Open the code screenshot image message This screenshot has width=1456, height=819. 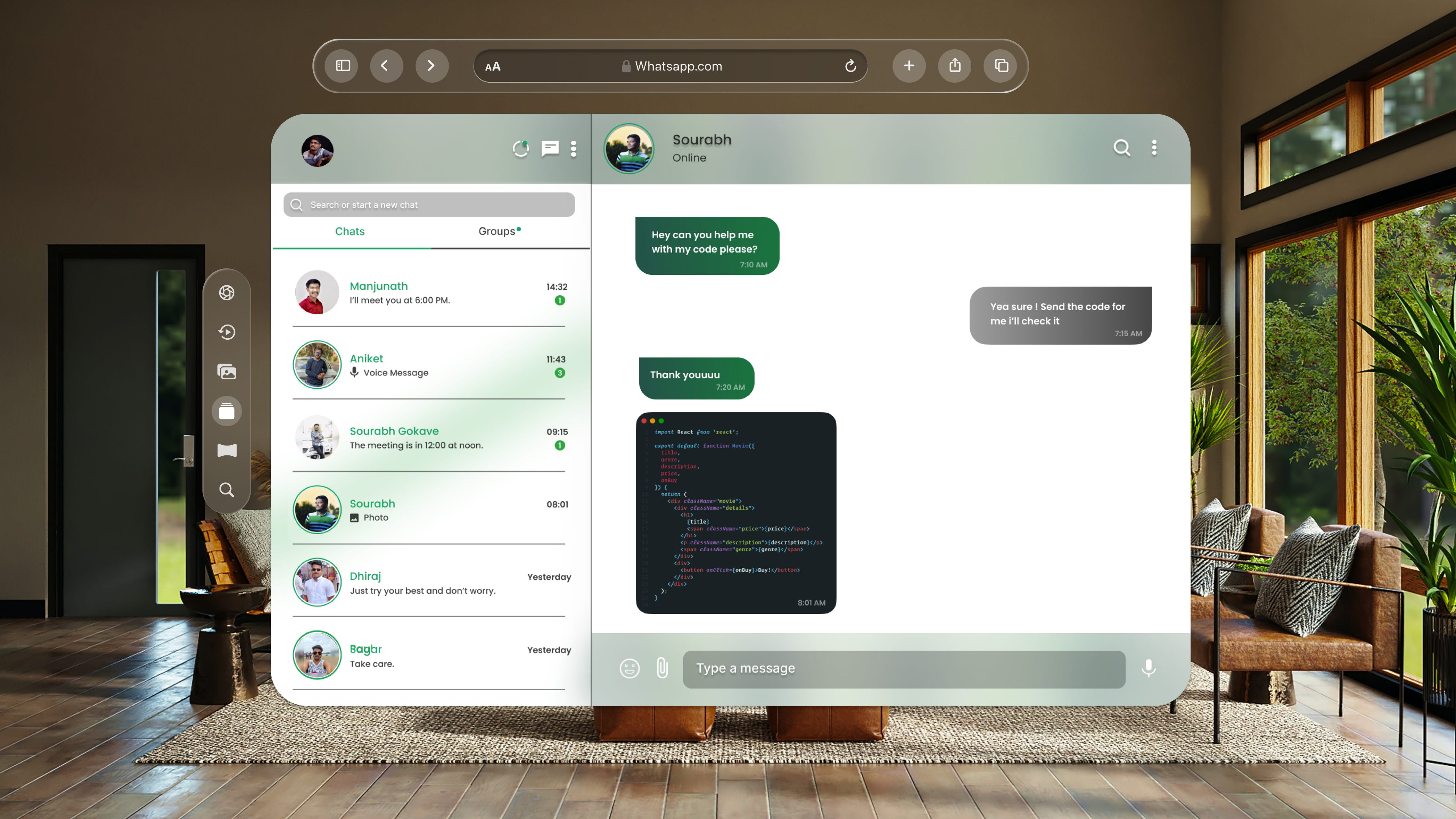pos(735,512)
